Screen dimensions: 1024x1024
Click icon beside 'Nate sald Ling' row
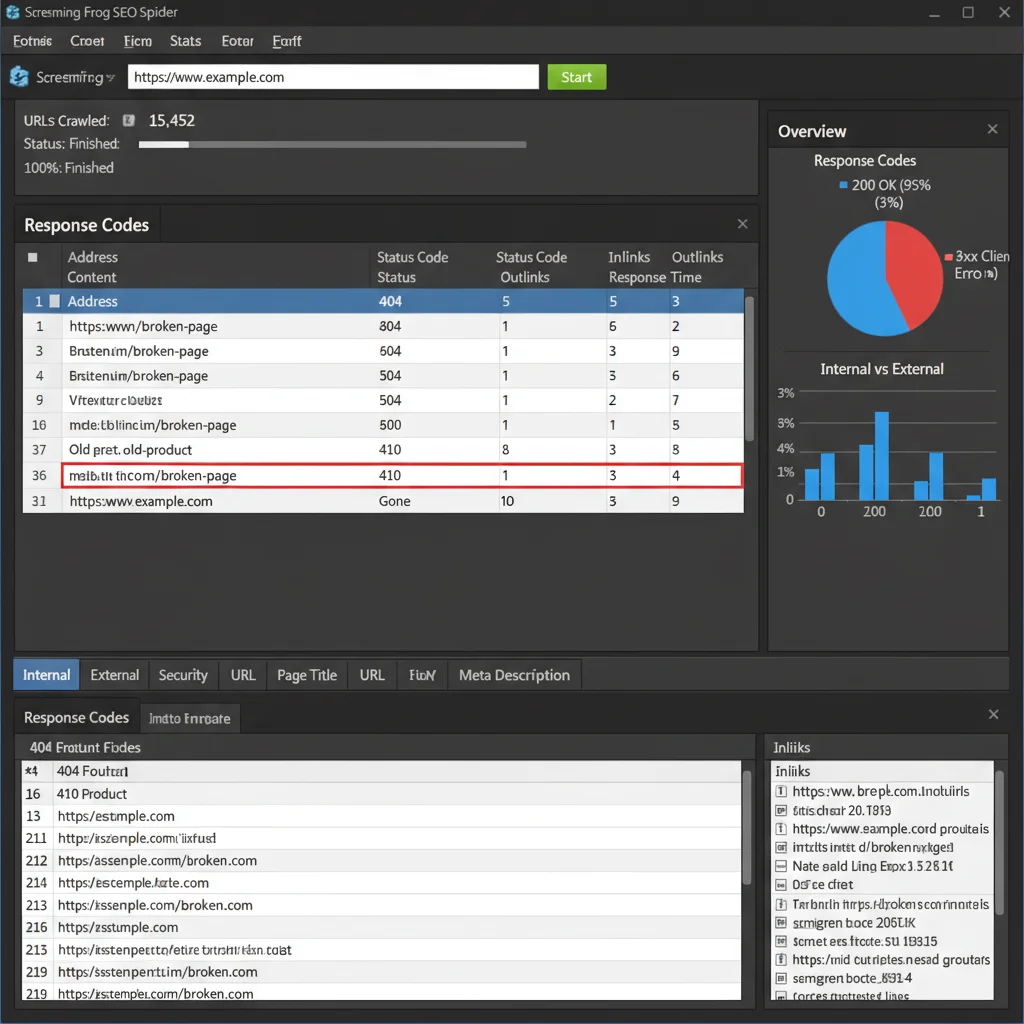[x=780, y=867]
